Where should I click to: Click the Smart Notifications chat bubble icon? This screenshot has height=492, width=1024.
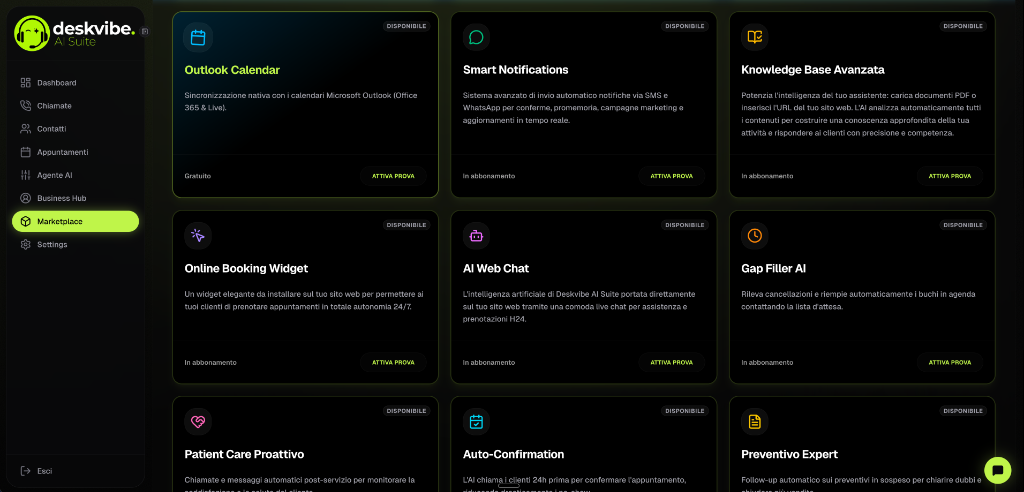point(476,38)
